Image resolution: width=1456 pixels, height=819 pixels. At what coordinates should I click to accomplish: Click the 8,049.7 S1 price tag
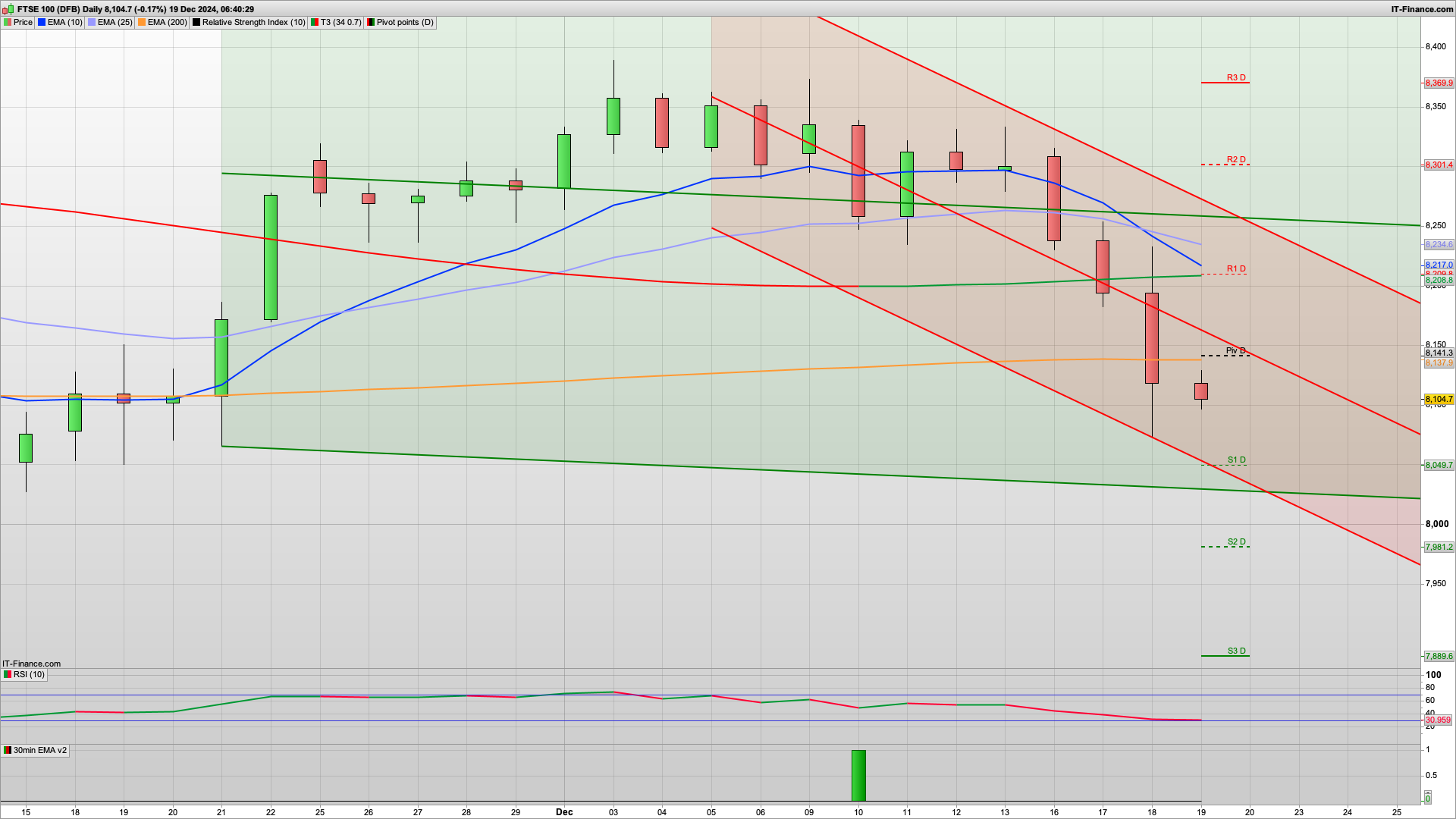tap(1439, 466)
